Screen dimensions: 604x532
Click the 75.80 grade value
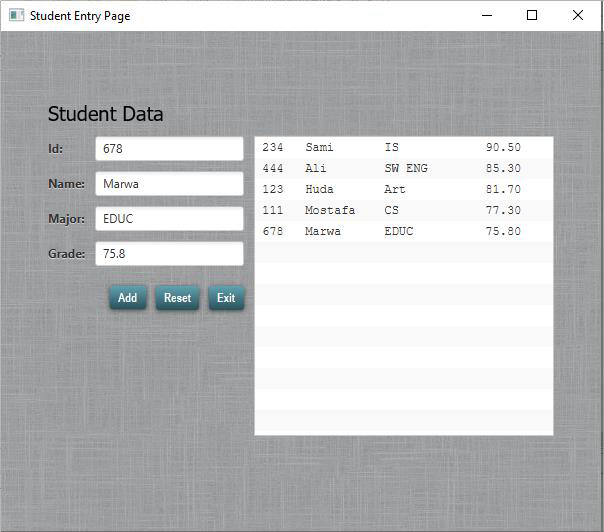[503, 231]
